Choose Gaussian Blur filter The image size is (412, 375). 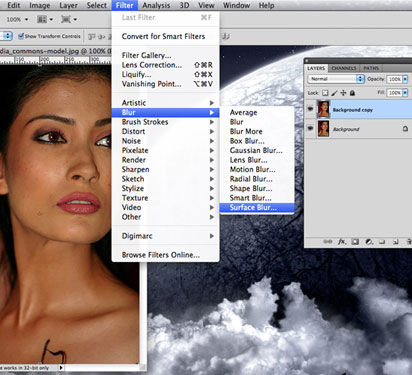tap(257, 150)
